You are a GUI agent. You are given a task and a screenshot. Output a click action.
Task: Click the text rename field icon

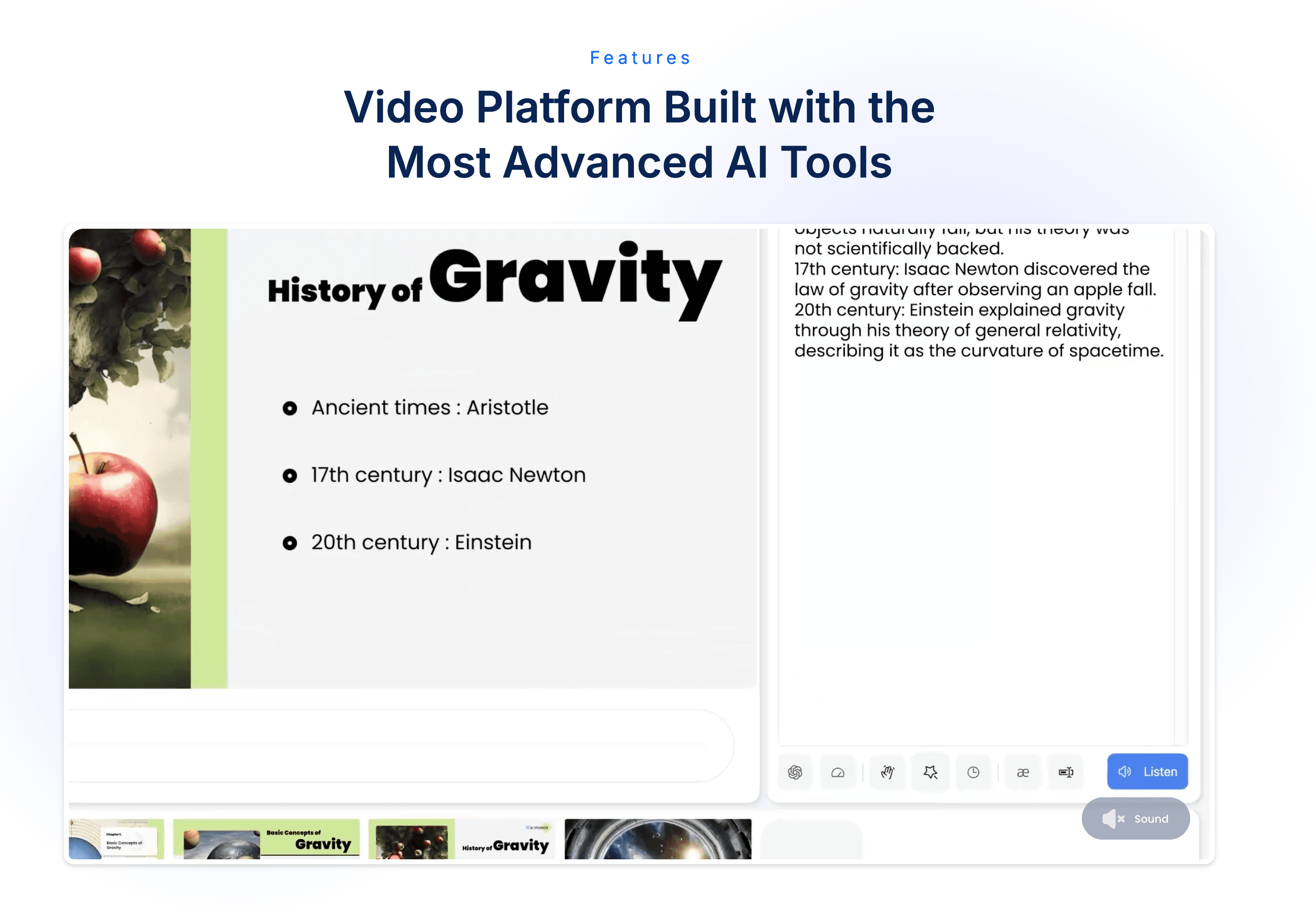tap(1065, 772)
